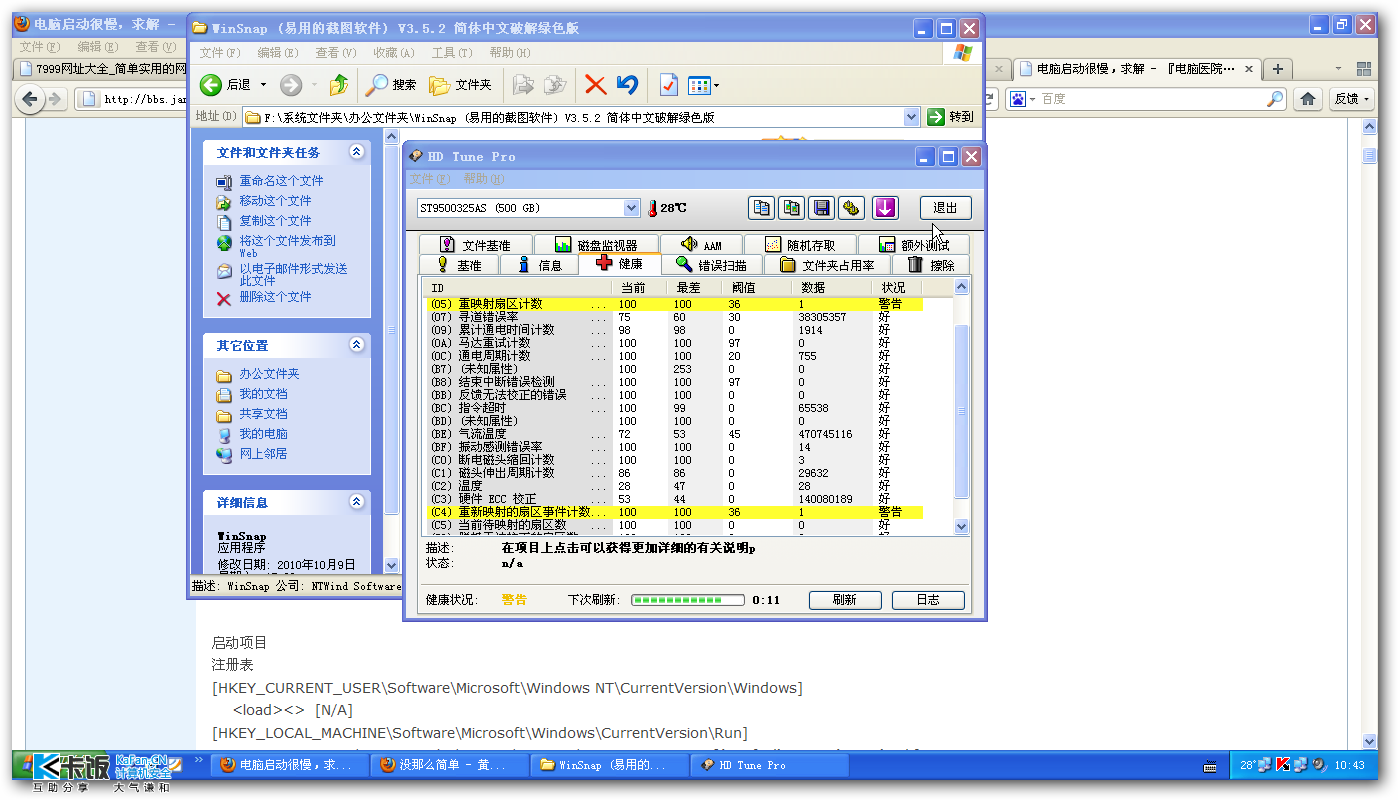Open '网上邻居' in the Other Places pane

[263, 454]
